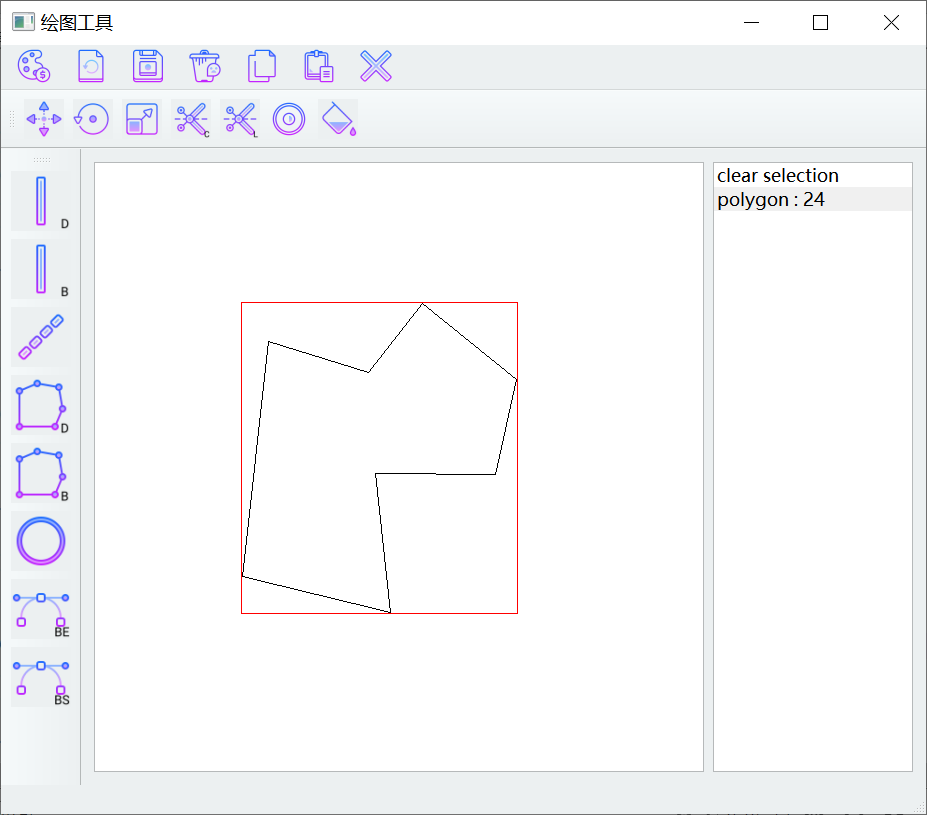Screen dimensions: 927x815
Task: Choose the scissors clip tool marked C
Action: 191,119
